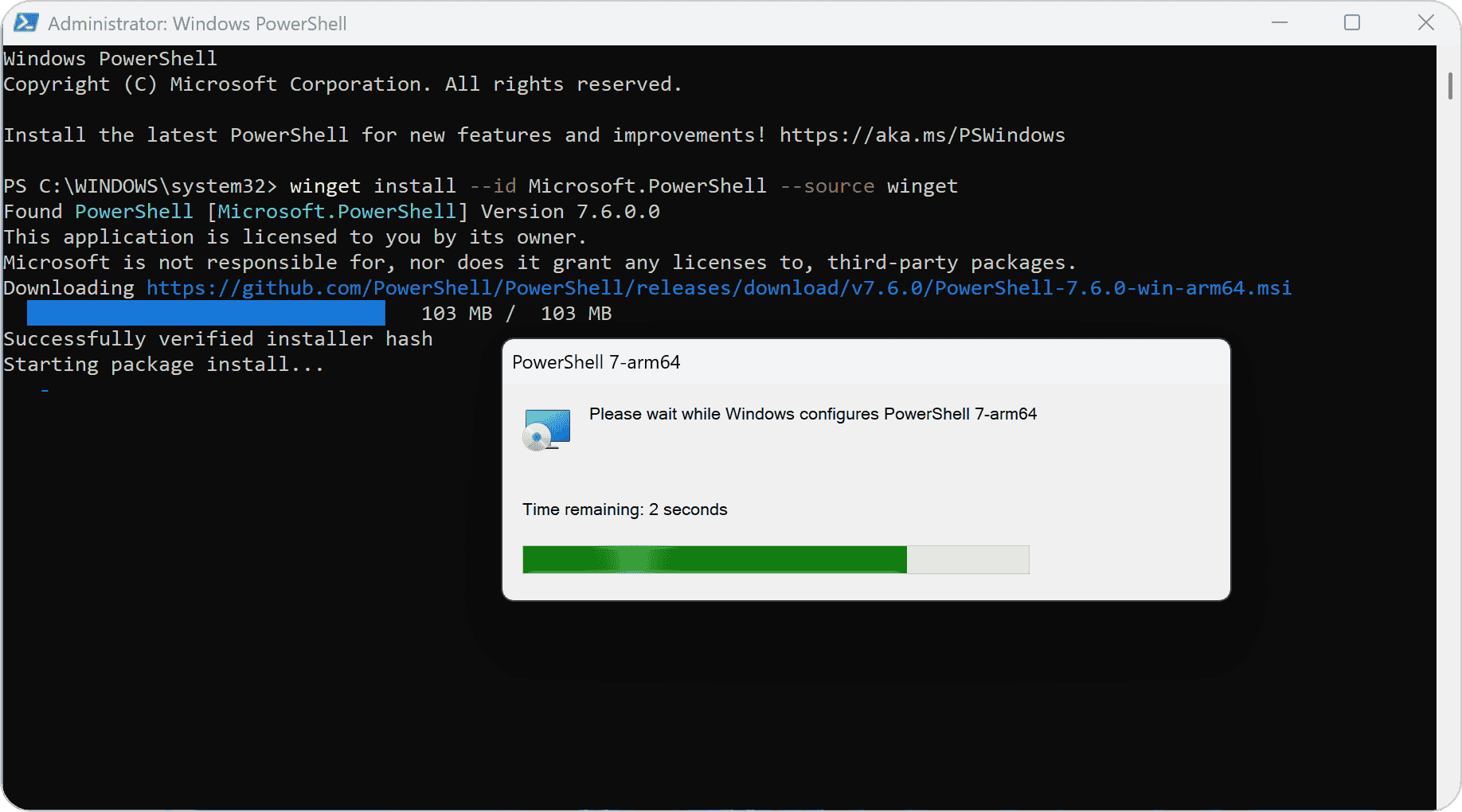Click the installer disc icon in the dialog
Viewport: 1462px width, 812px height.
(546, 428)
